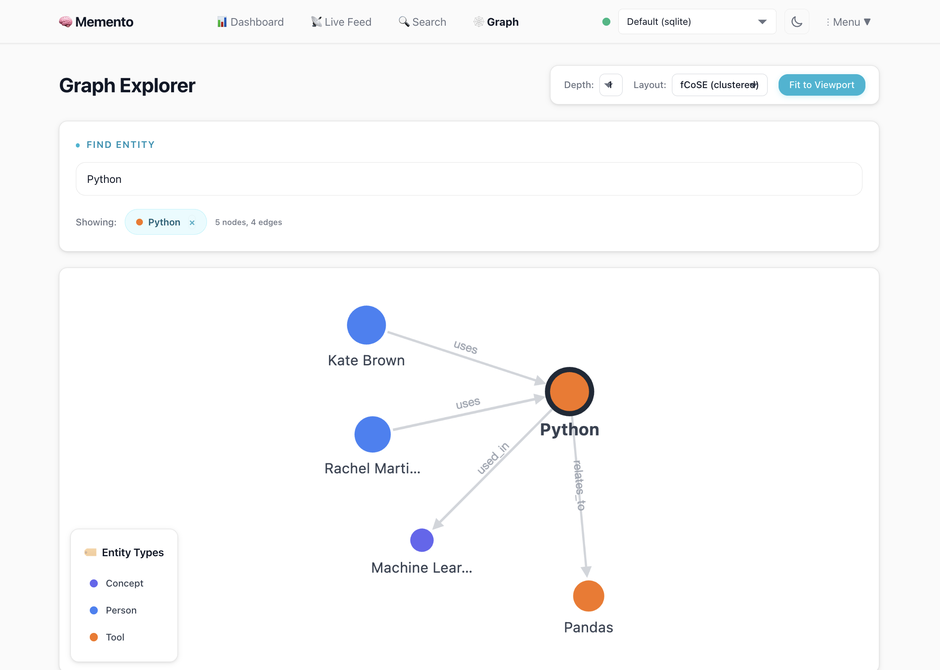Toggle dark mode with the moon icon
Image resolution: width=940 pixels, height=670 pixels.
pos(797,21)
